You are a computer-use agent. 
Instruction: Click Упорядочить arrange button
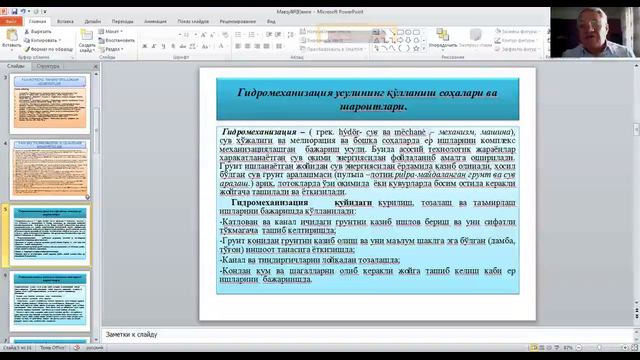pos(442,38)
